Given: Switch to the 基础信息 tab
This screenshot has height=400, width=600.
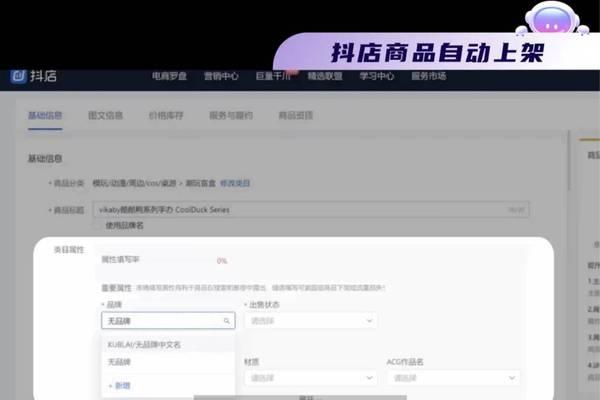Looking at the screenshot, I should click(x=45, y=115).
